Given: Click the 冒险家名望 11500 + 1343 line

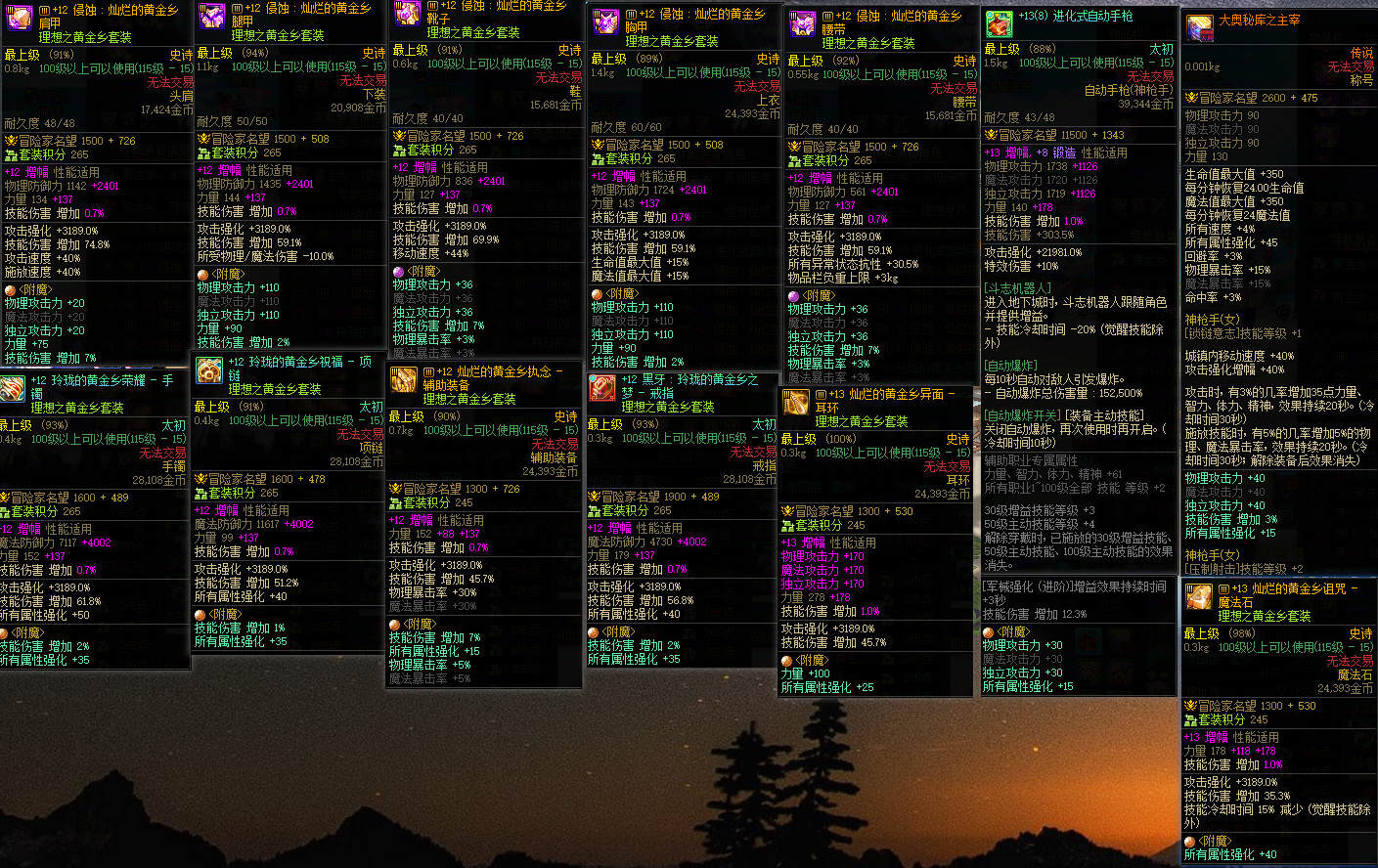Looking at the screenshot, I should (x=1055, y=135).
